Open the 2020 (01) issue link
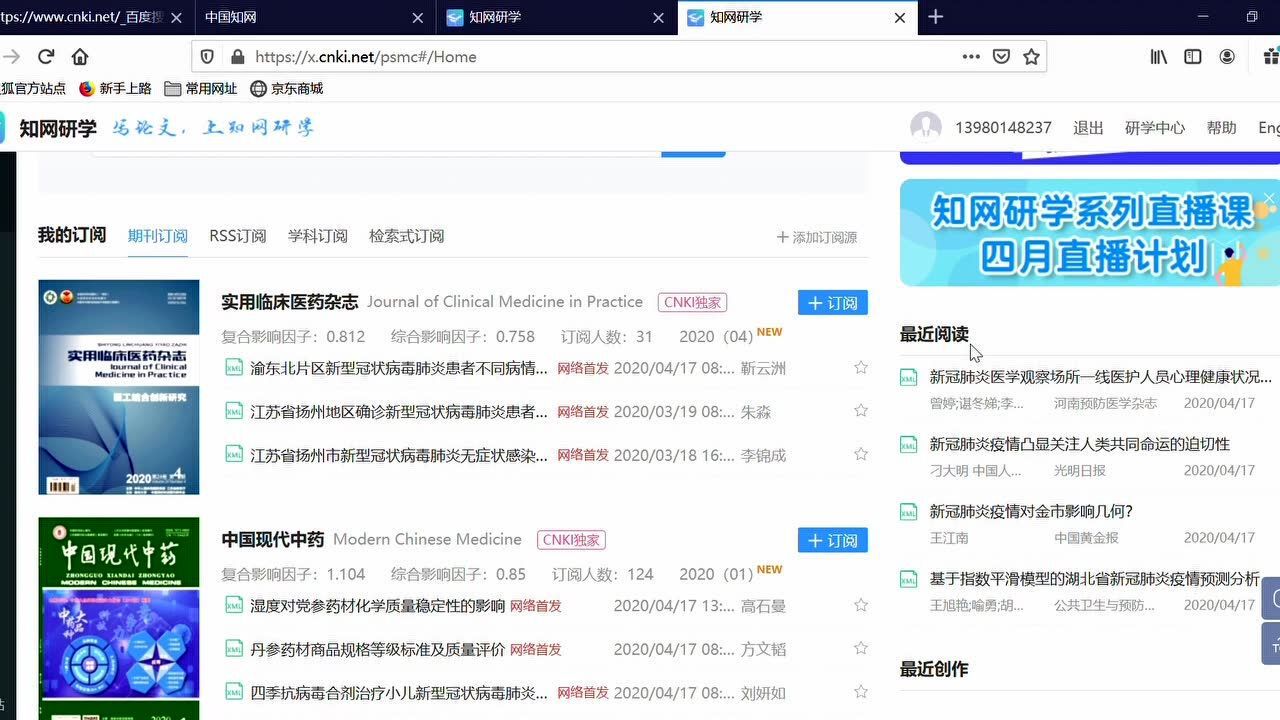 716,574
